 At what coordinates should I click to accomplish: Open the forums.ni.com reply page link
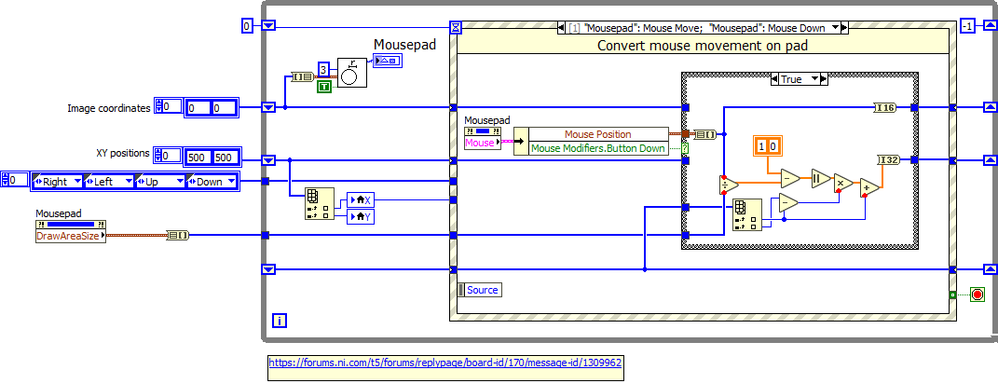point(446,362)
